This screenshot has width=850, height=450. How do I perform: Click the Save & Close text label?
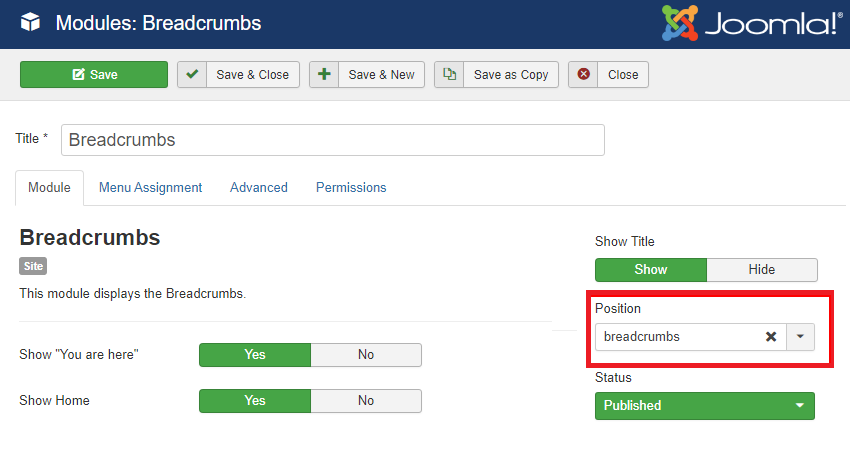coord(253,75)
